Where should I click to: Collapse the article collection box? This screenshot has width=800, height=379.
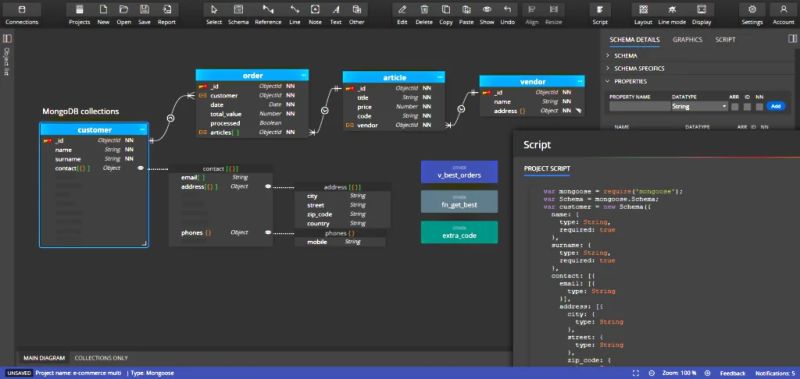[x=439, y=78]
